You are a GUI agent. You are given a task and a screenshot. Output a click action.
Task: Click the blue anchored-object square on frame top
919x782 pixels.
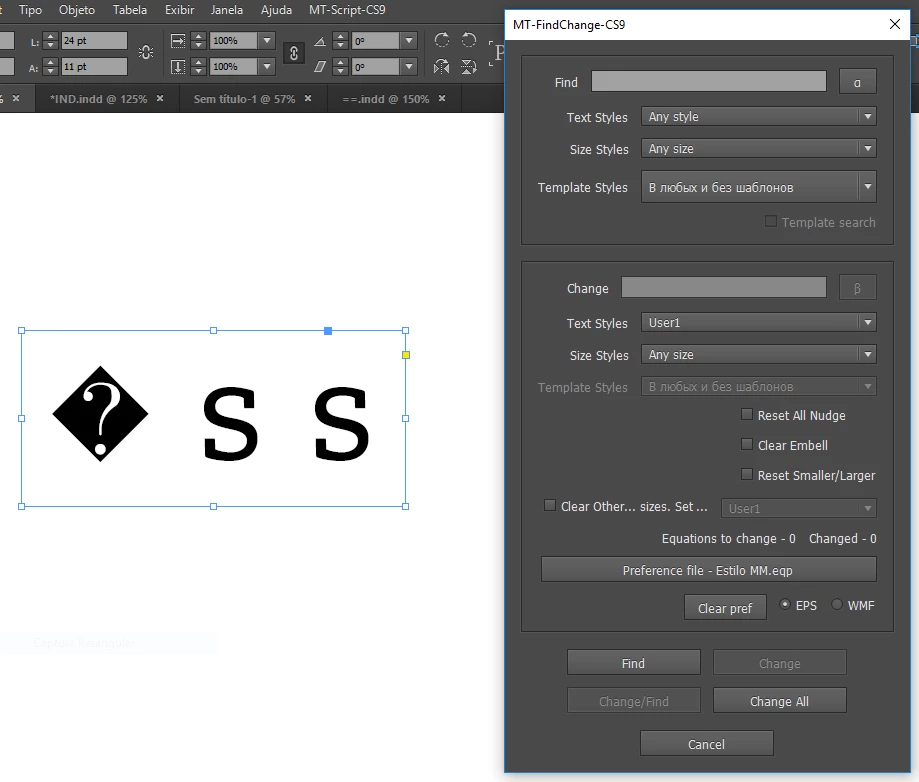tap(328, 331)
